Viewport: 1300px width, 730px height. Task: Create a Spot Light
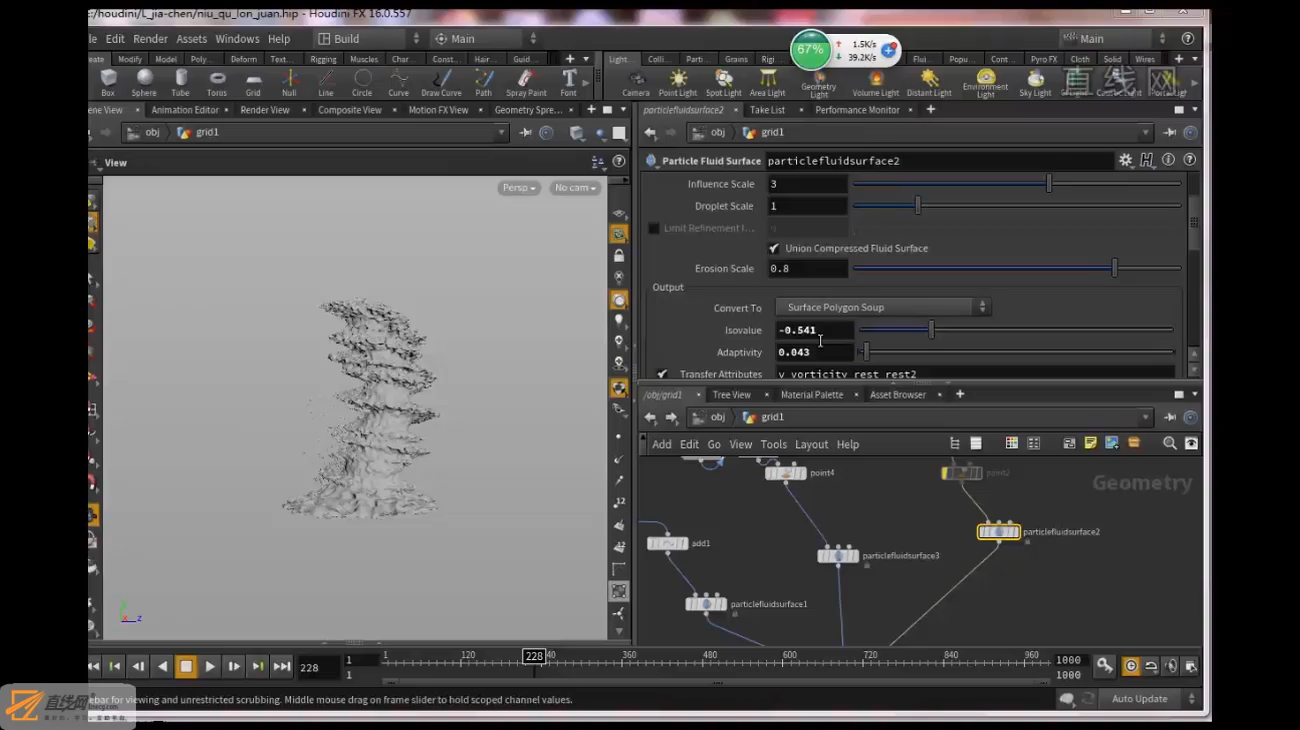point(723,83)
